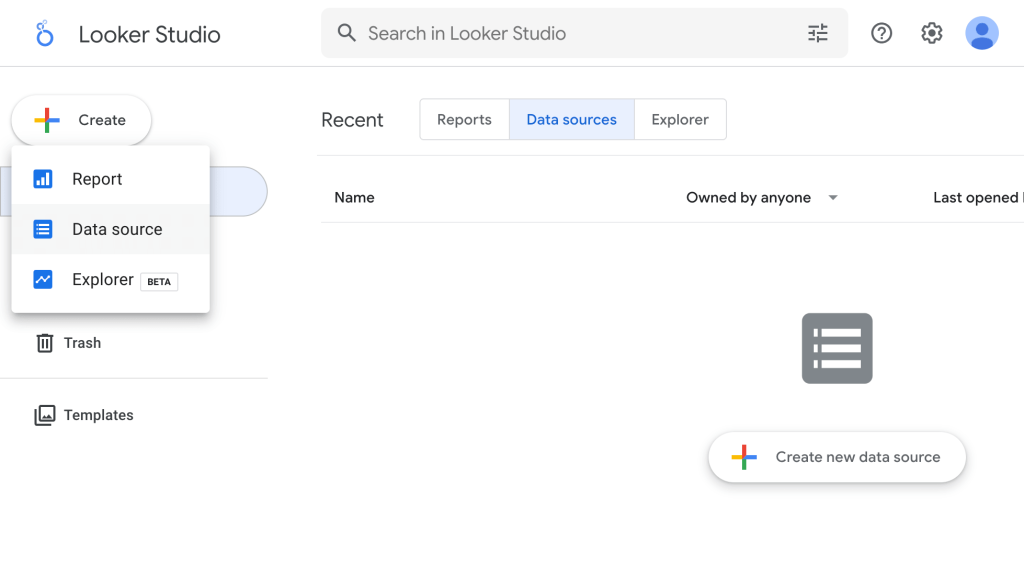Sort by the Name column header

(354, 197)
